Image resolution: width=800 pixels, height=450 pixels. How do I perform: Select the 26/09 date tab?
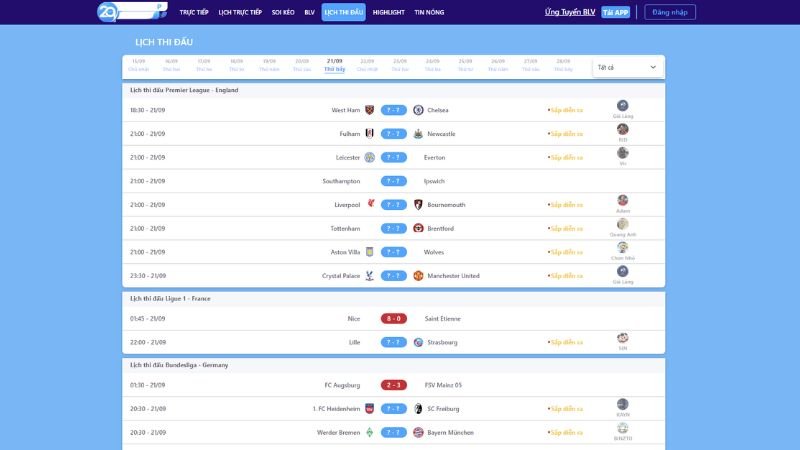(498, 65)
